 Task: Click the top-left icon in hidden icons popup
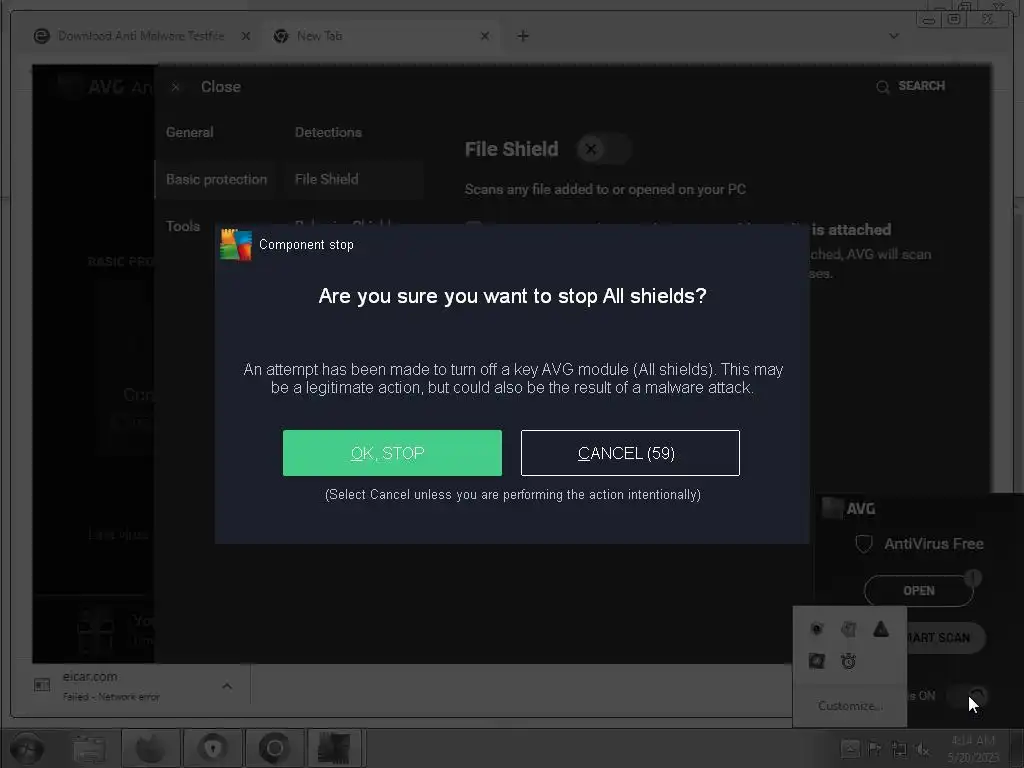click(816, 629)
